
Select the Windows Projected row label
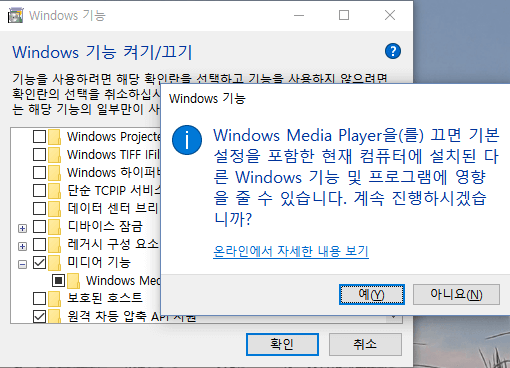114,137
